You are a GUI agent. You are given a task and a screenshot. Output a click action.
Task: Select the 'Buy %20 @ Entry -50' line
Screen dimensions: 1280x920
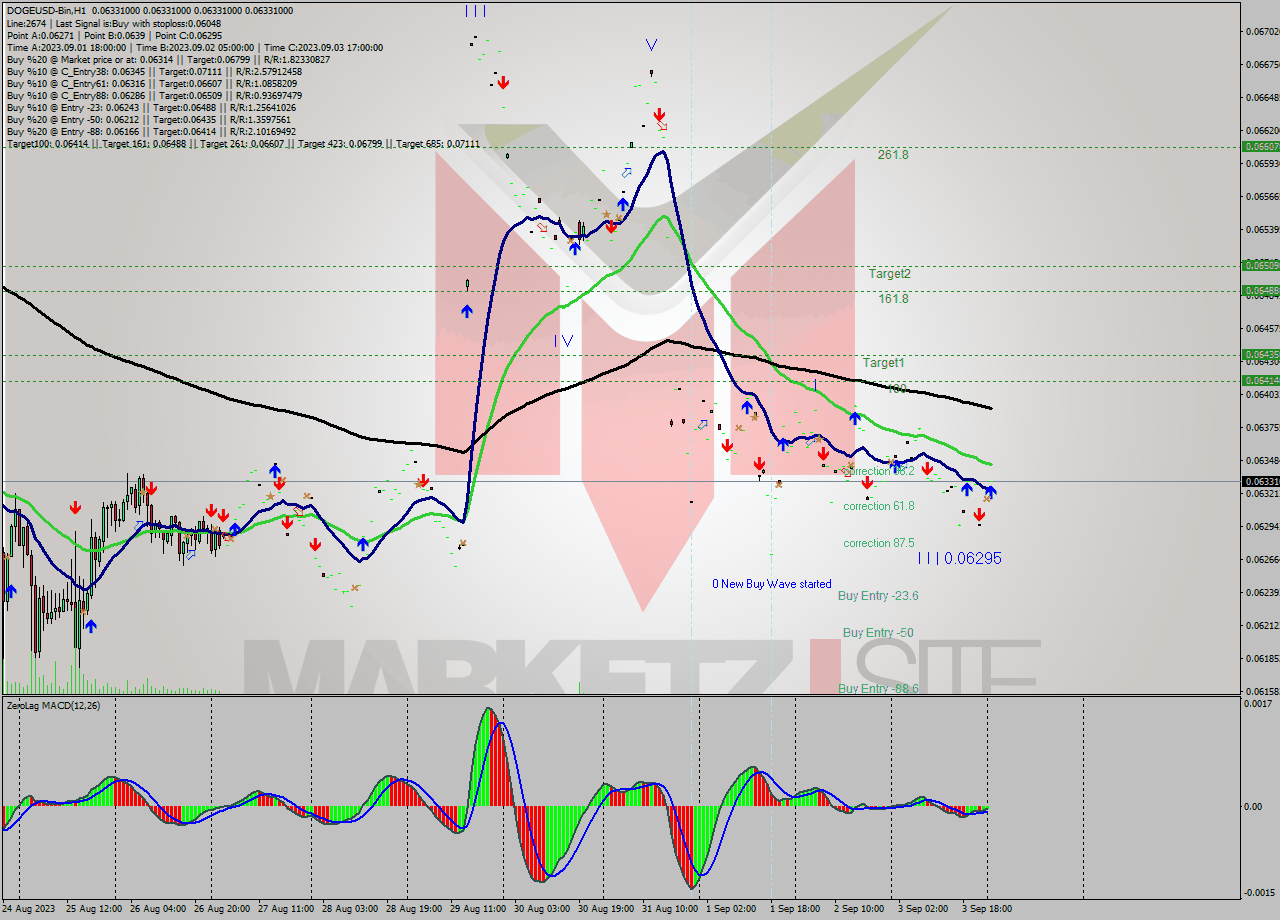[149, 119]
